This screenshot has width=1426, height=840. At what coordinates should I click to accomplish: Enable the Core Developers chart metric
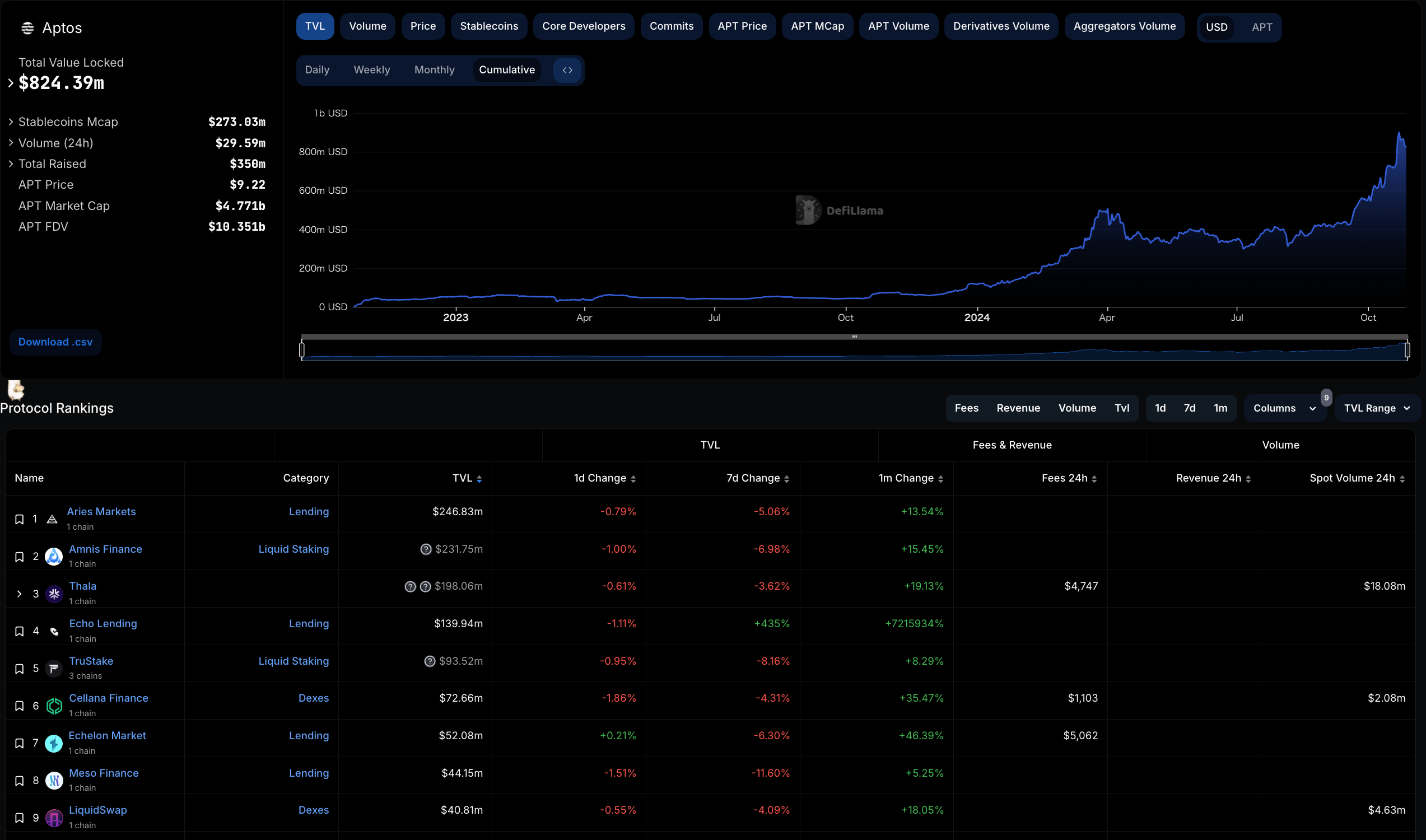click(x=583, y=26)
